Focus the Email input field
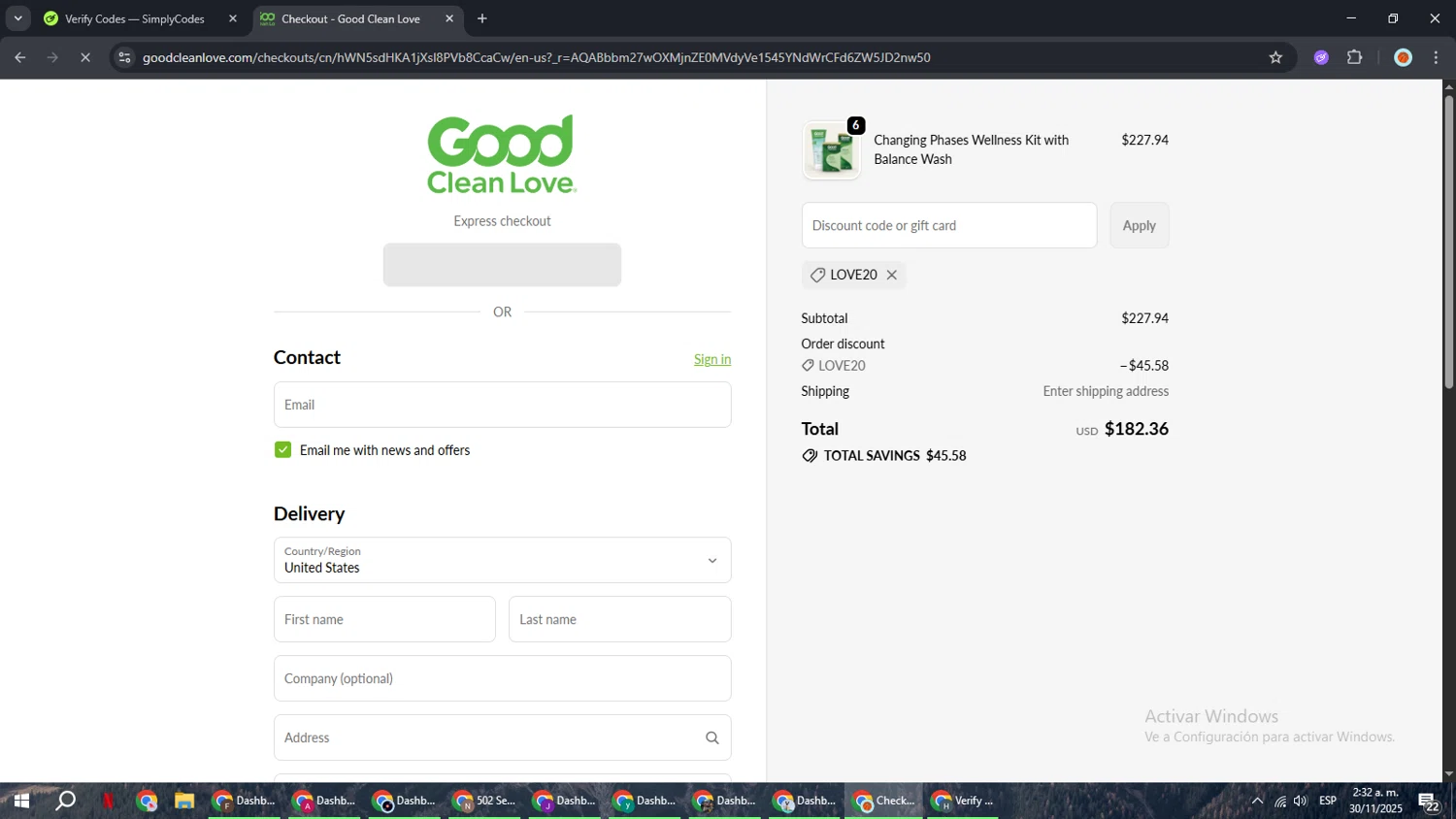The height and width of the screenshot is (819, 1456). (x=502, y=405)
